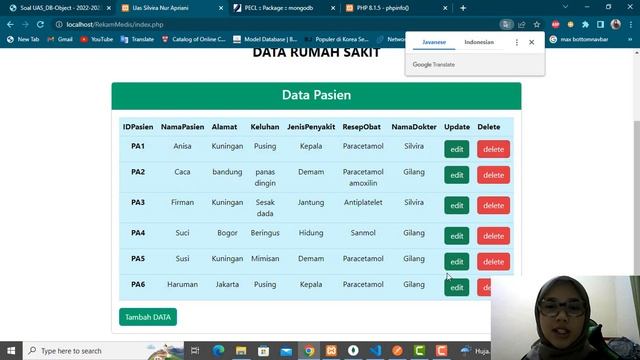
Task: Switch to PECL Package mongodb tab
Action: pyautogui.click(x=284, y=8)
